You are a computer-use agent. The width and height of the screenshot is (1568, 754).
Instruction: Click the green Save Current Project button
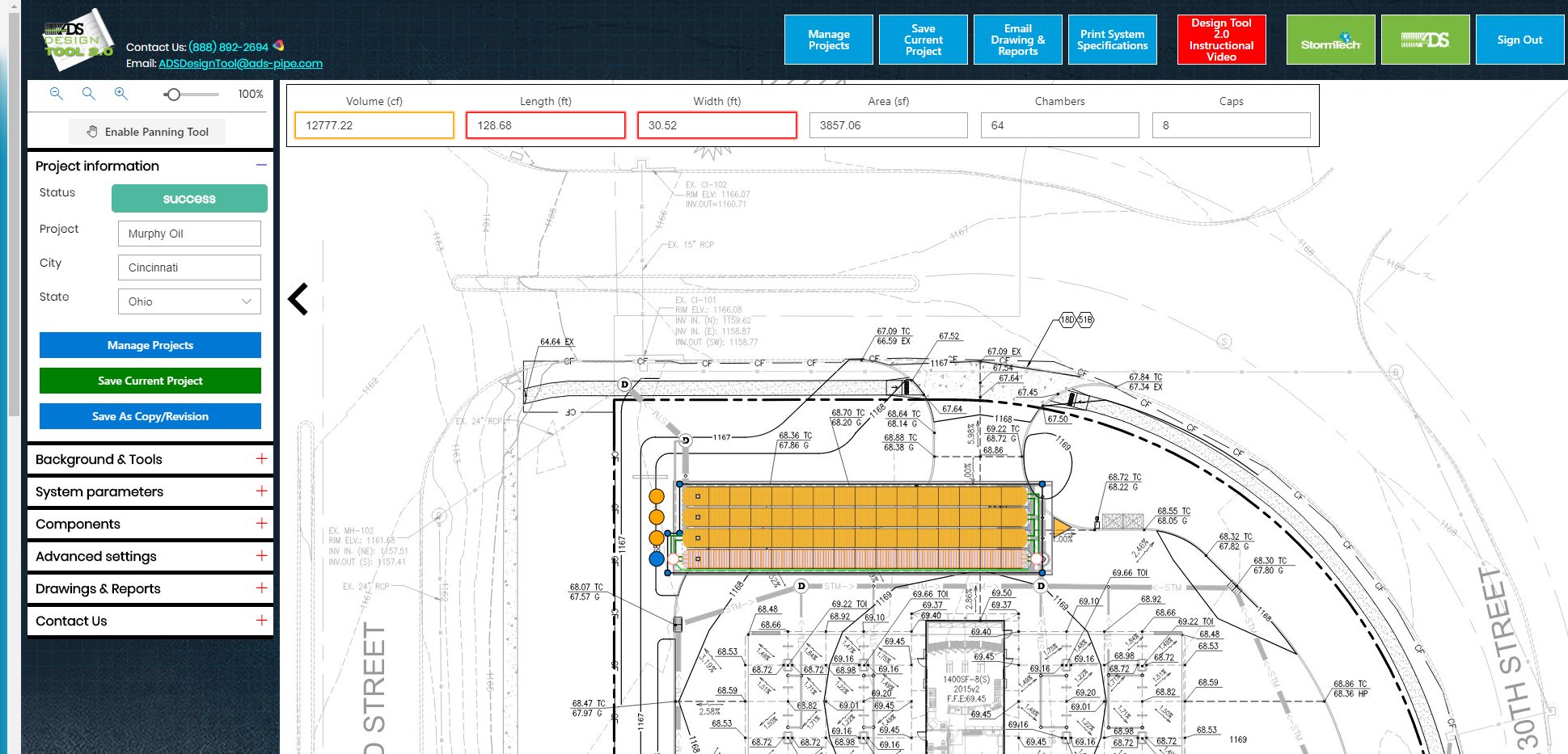coord(150,381)
